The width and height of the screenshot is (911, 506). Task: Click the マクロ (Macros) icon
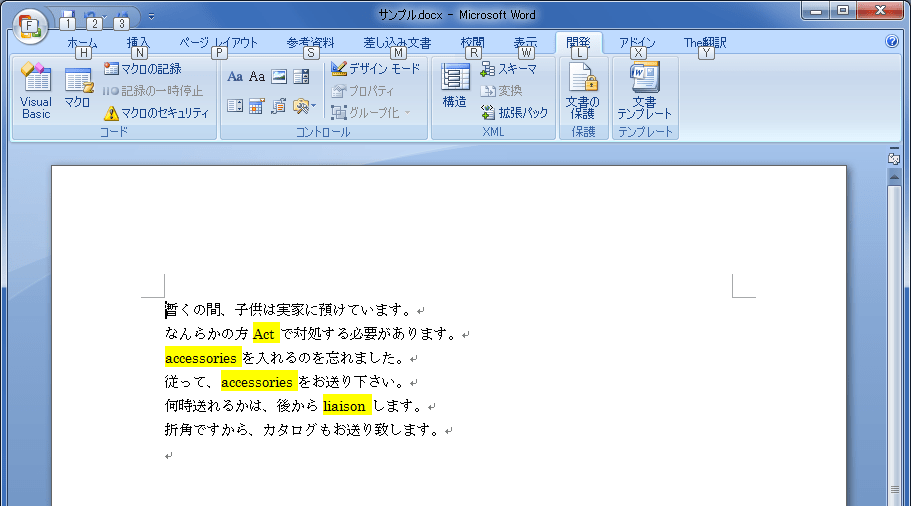(x=78, y=90)
